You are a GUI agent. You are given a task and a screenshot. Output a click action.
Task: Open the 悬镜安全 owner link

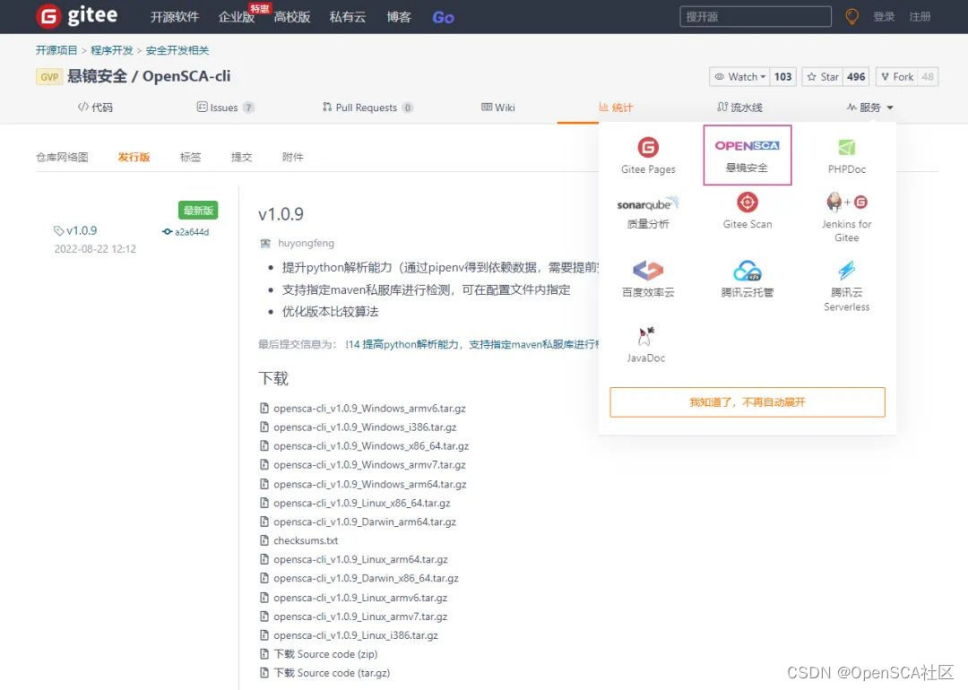pos(97,77)
